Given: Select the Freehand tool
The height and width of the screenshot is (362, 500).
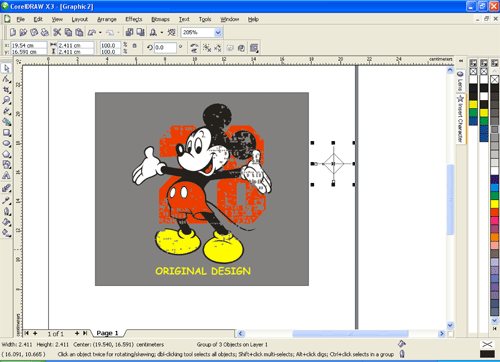Looking at the screenshot, I should [x=6, y=111].
